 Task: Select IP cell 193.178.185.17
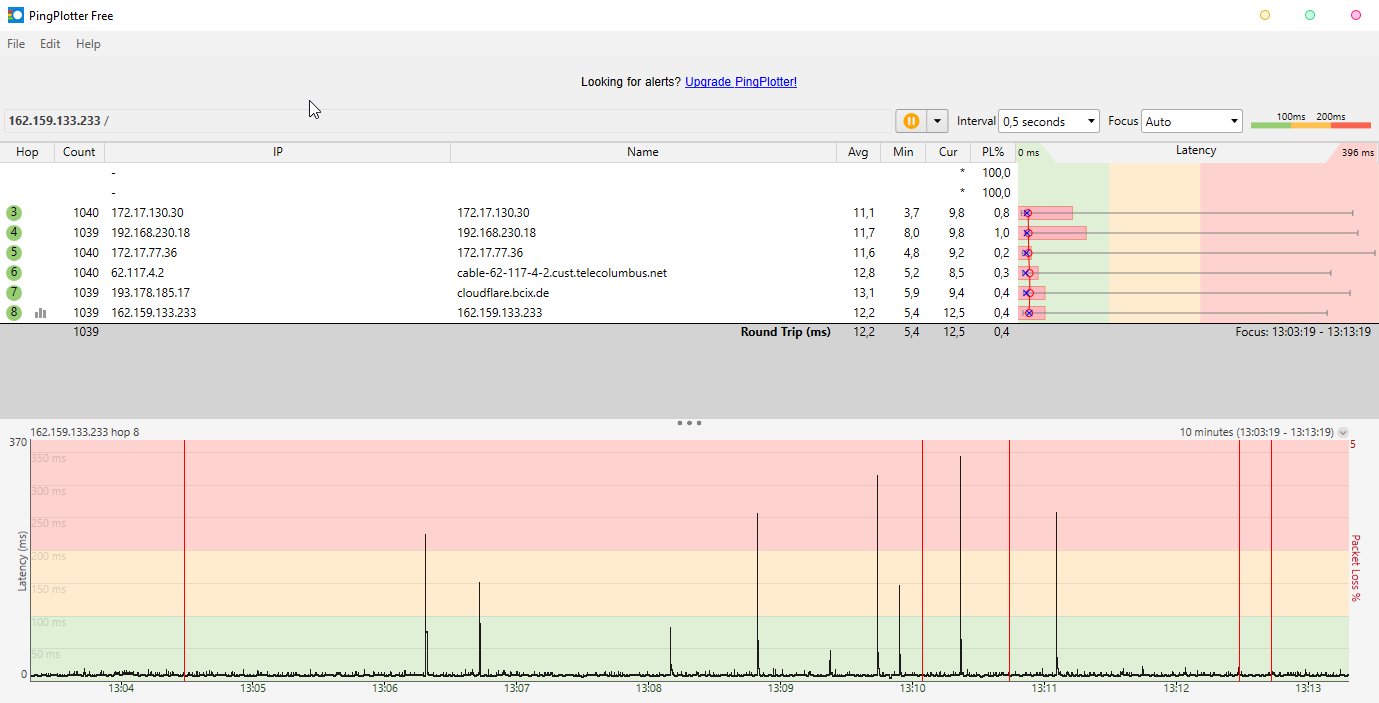click(151, 293)
